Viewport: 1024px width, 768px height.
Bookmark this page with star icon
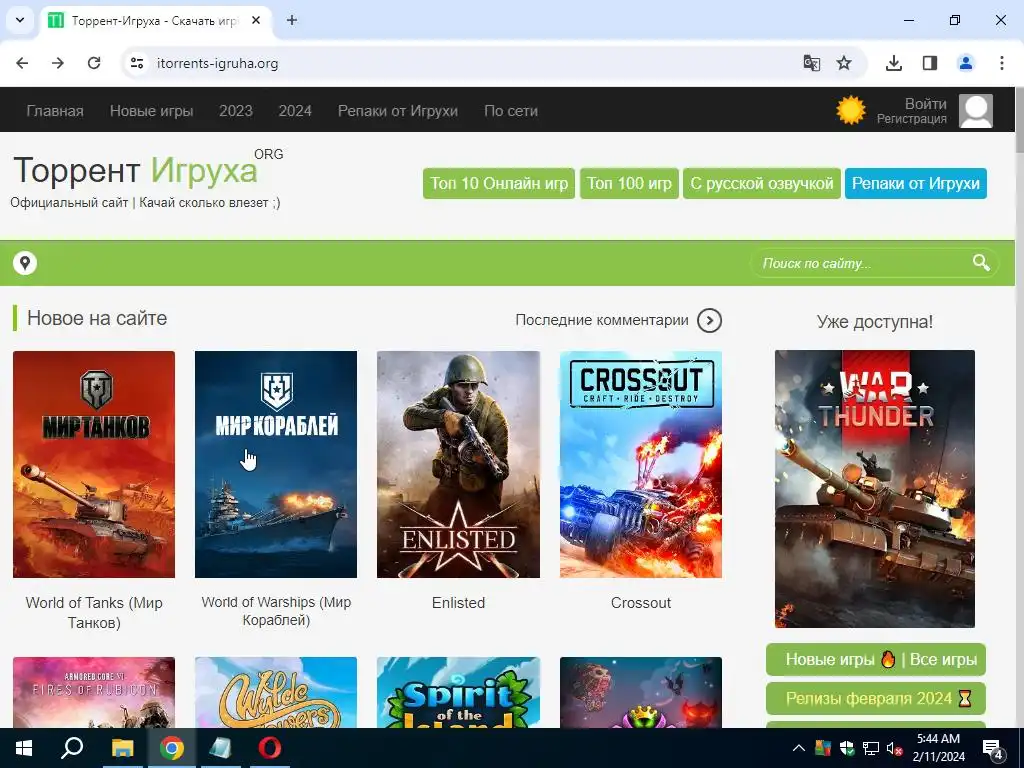[x=844, y=63]
